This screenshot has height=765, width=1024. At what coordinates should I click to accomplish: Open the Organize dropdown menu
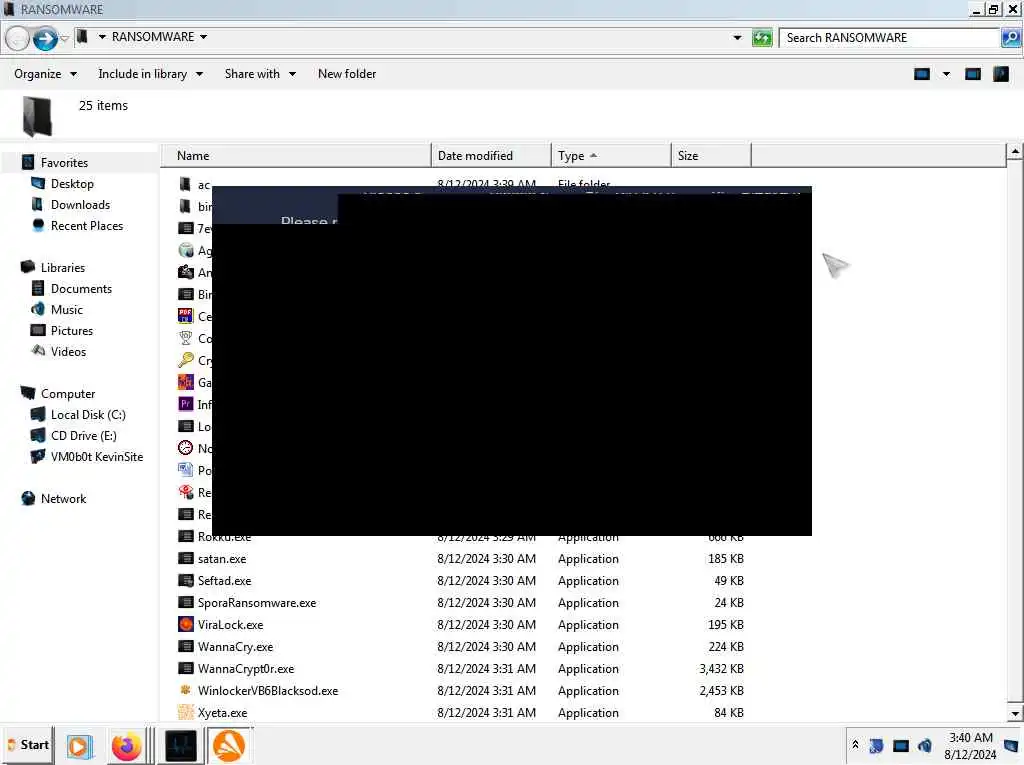coord(45,74)
